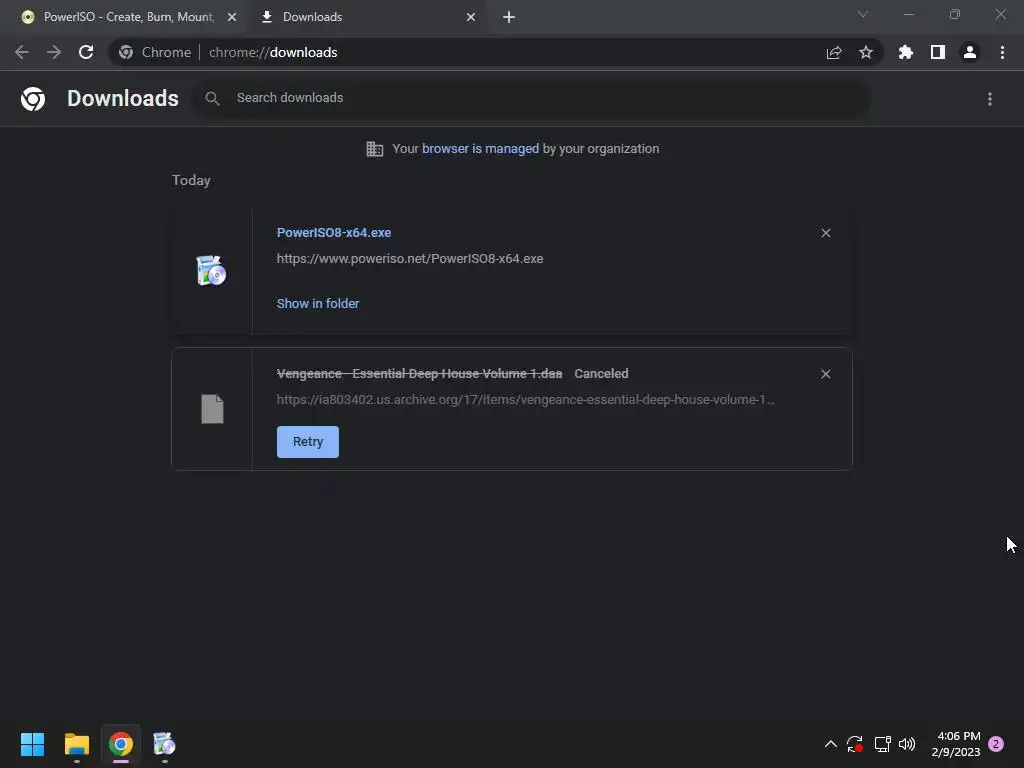Click the PowerISO installer file icon in the download entry

(212, 270)
